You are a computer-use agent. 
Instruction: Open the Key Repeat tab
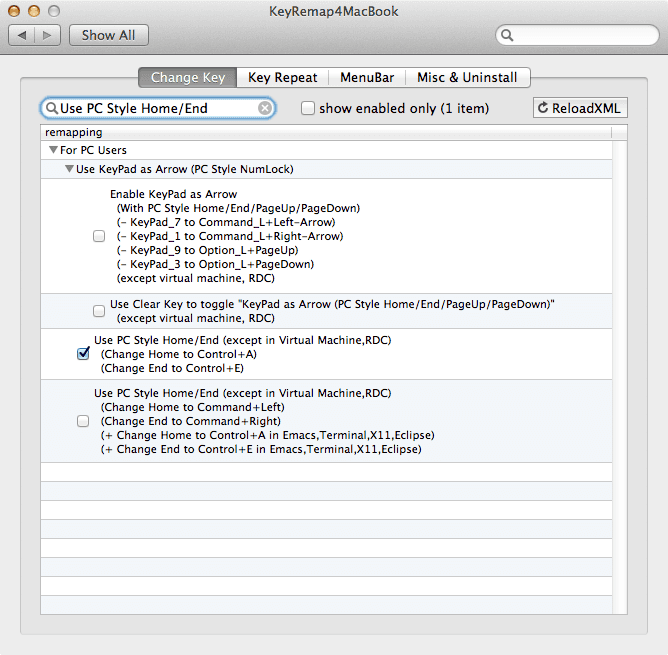(x=282, y=78)
